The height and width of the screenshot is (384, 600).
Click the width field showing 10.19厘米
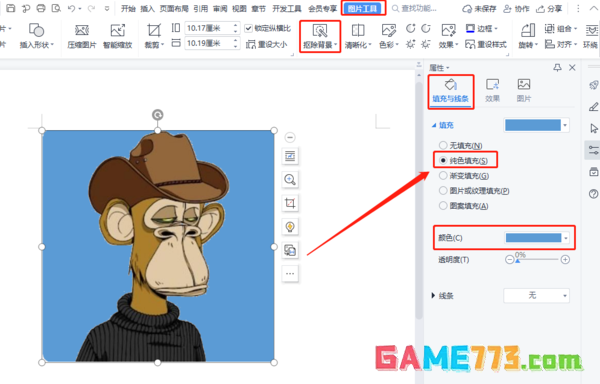(x=212, y=44)
